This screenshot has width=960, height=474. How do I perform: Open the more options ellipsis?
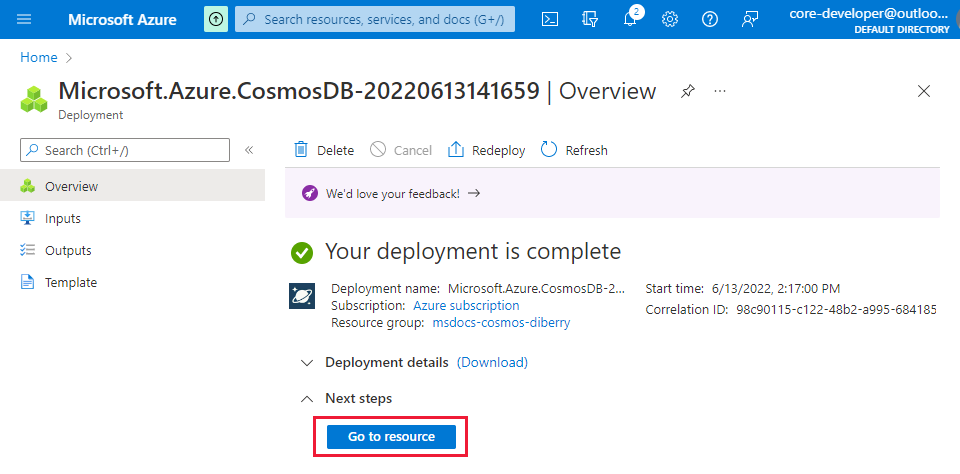[x=720, y=91]
